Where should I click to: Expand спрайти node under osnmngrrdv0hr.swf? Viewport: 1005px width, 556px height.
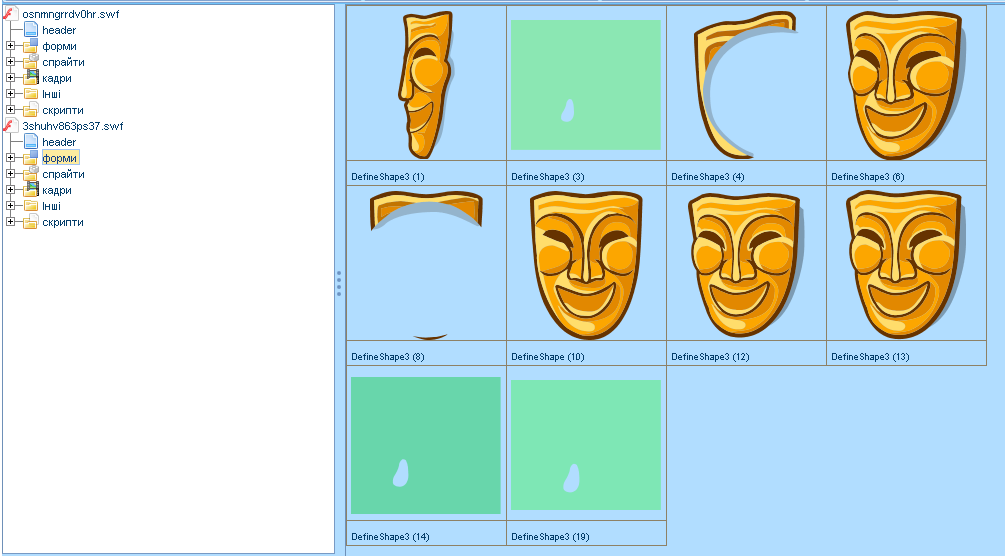pyautogui.click(x=10, y=62)
